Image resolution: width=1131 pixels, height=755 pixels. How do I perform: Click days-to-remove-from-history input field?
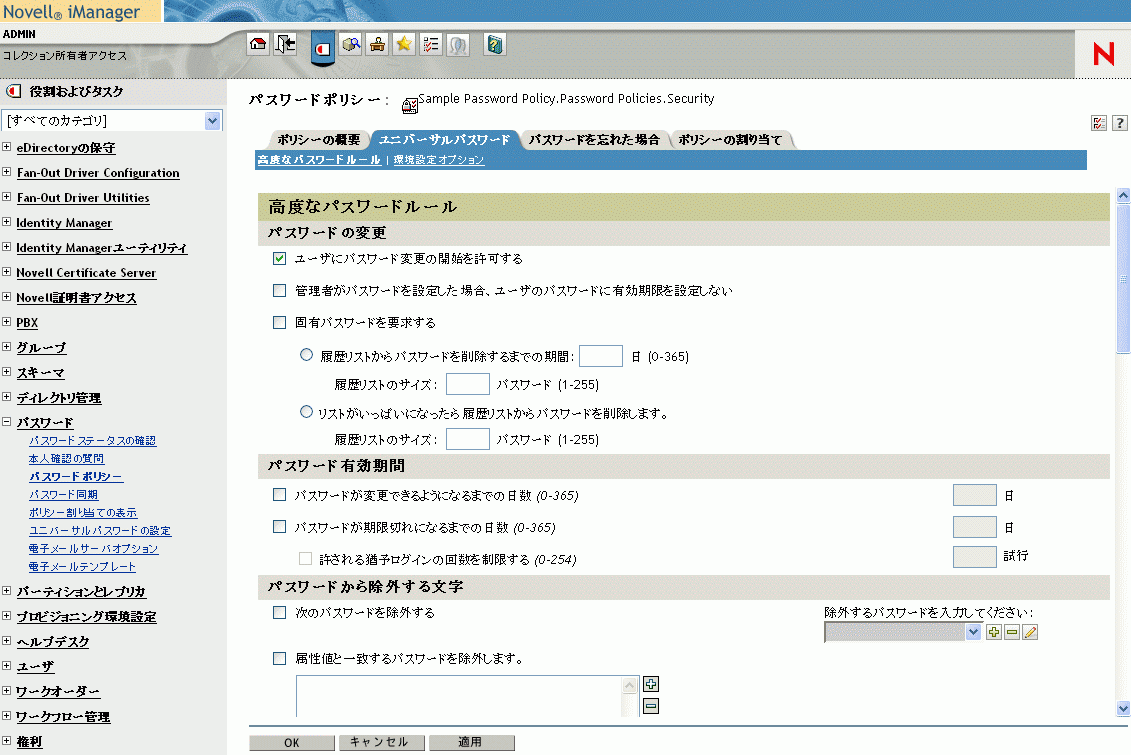[x=601, y=356]
